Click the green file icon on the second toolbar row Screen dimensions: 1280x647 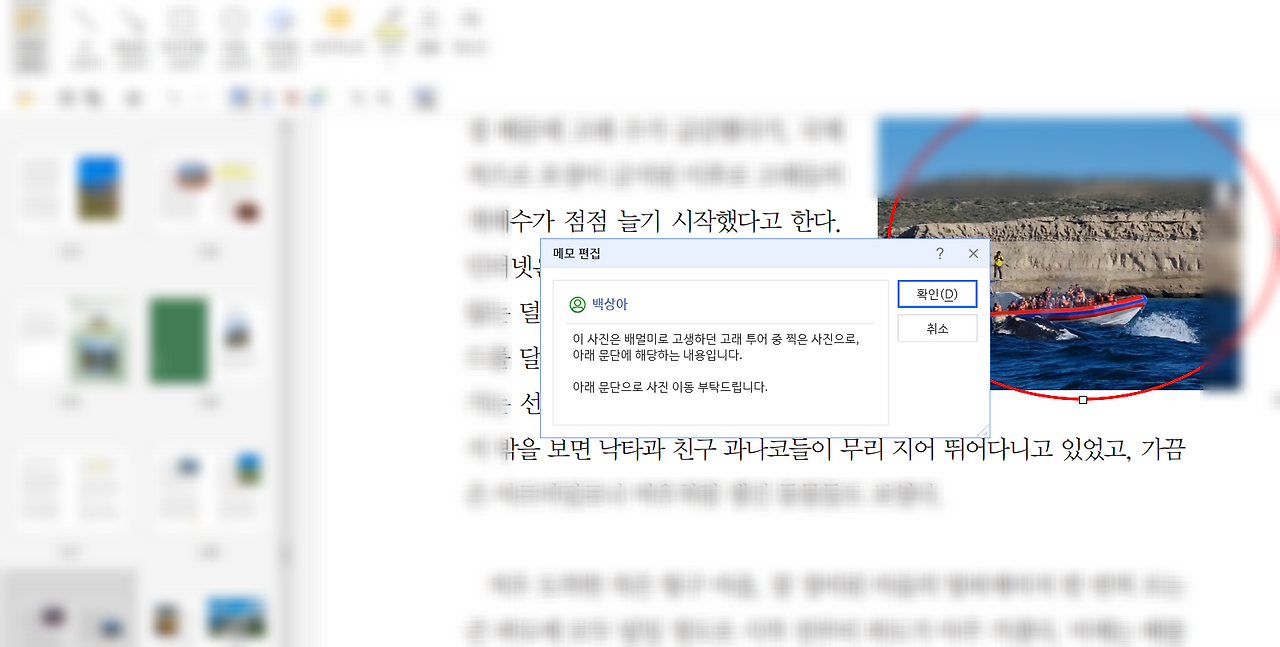tap(318, 97)
